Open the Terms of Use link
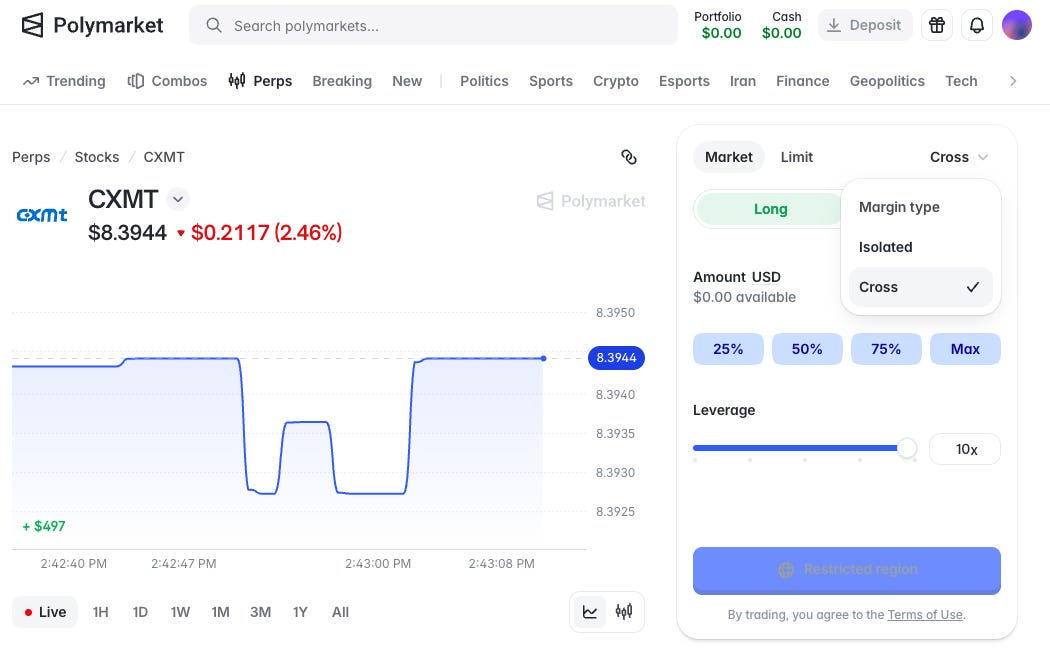 point(925,615)
